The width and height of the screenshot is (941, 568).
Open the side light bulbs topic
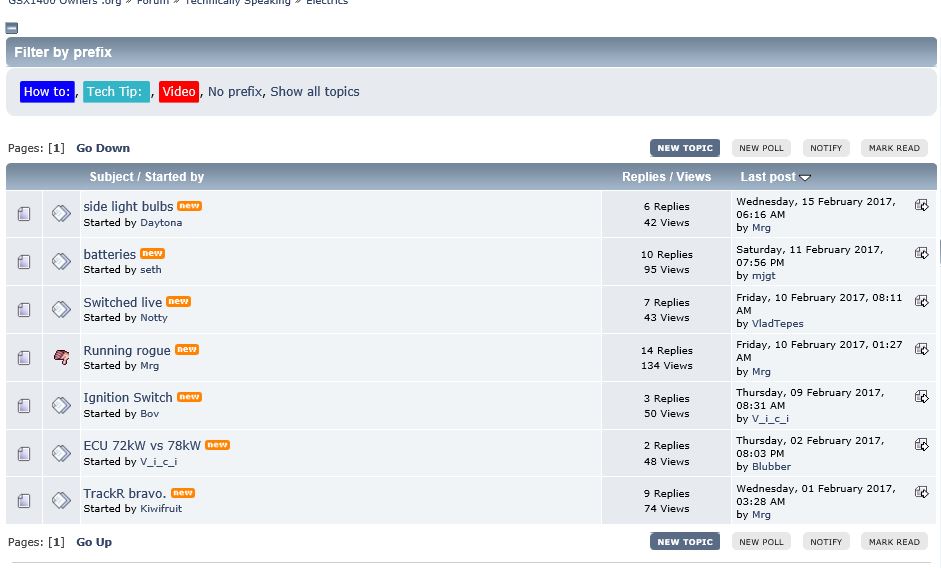tap(128, 207)
